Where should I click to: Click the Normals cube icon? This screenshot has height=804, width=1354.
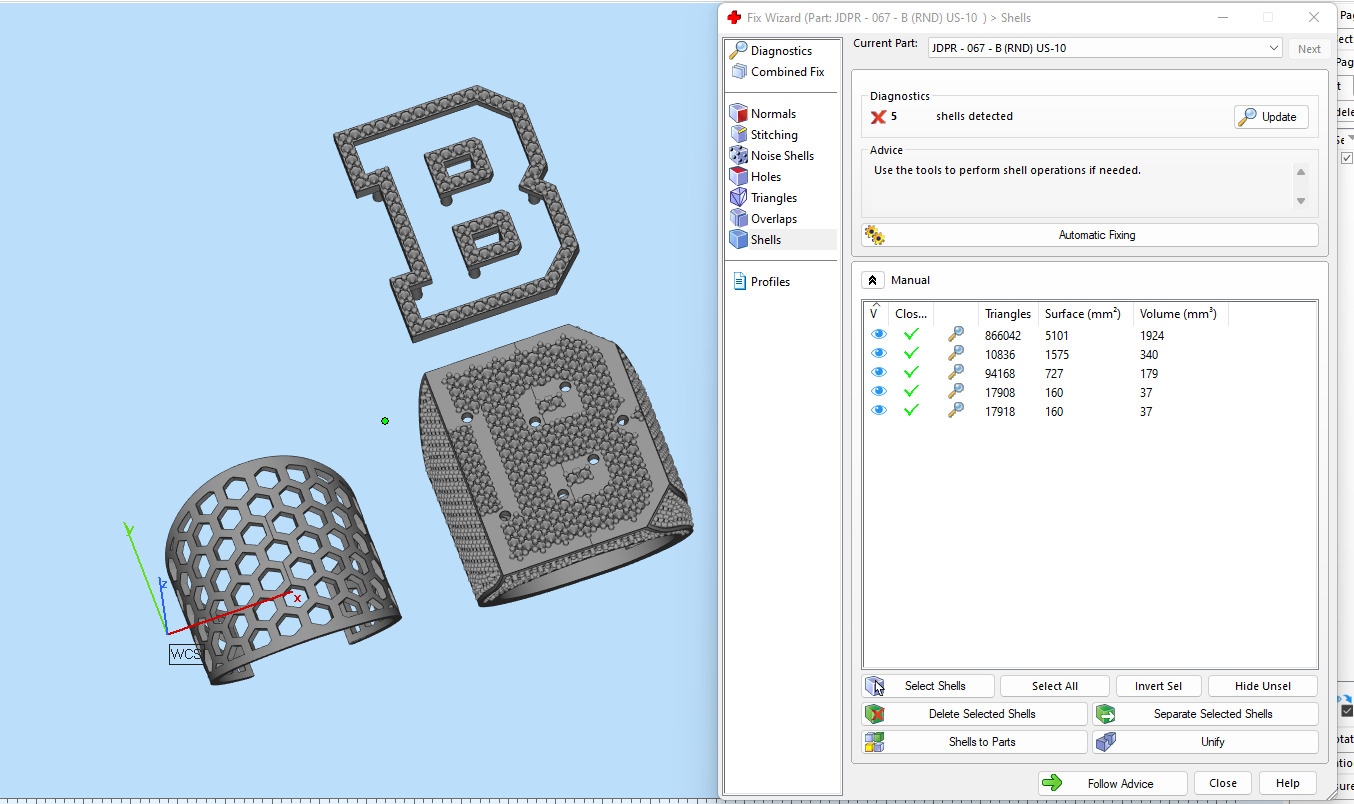739,113
